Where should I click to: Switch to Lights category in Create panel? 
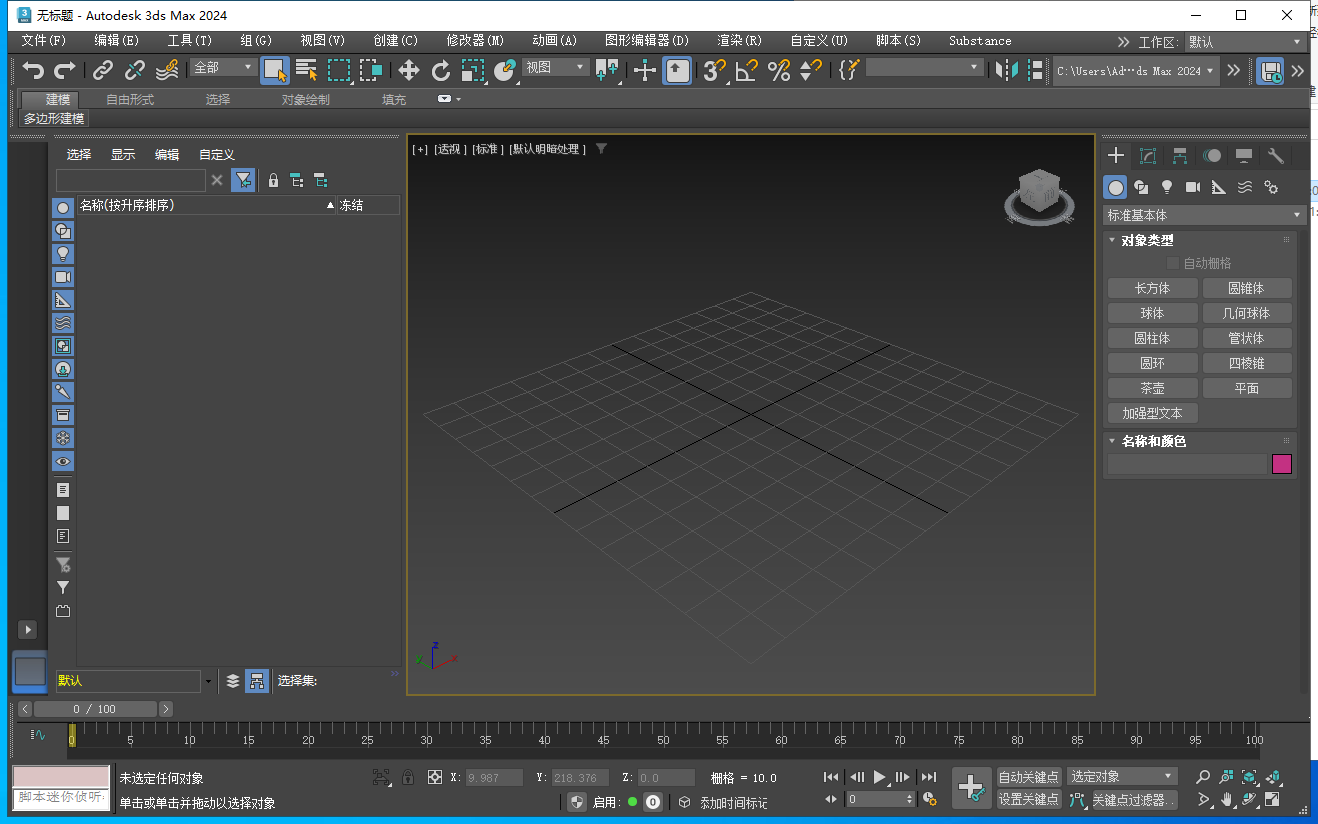1166,187
